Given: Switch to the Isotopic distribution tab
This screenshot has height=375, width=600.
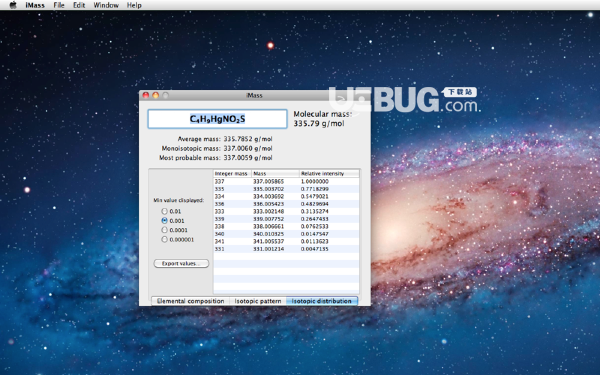Looking at the screenshot, I should click(321, 301).
